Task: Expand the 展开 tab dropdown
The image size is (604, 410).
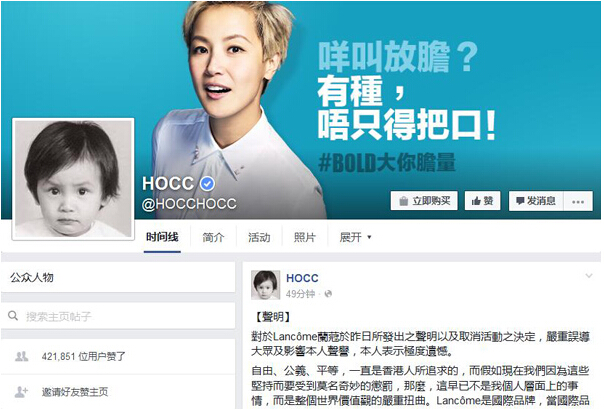Action: tap(355, 237)
